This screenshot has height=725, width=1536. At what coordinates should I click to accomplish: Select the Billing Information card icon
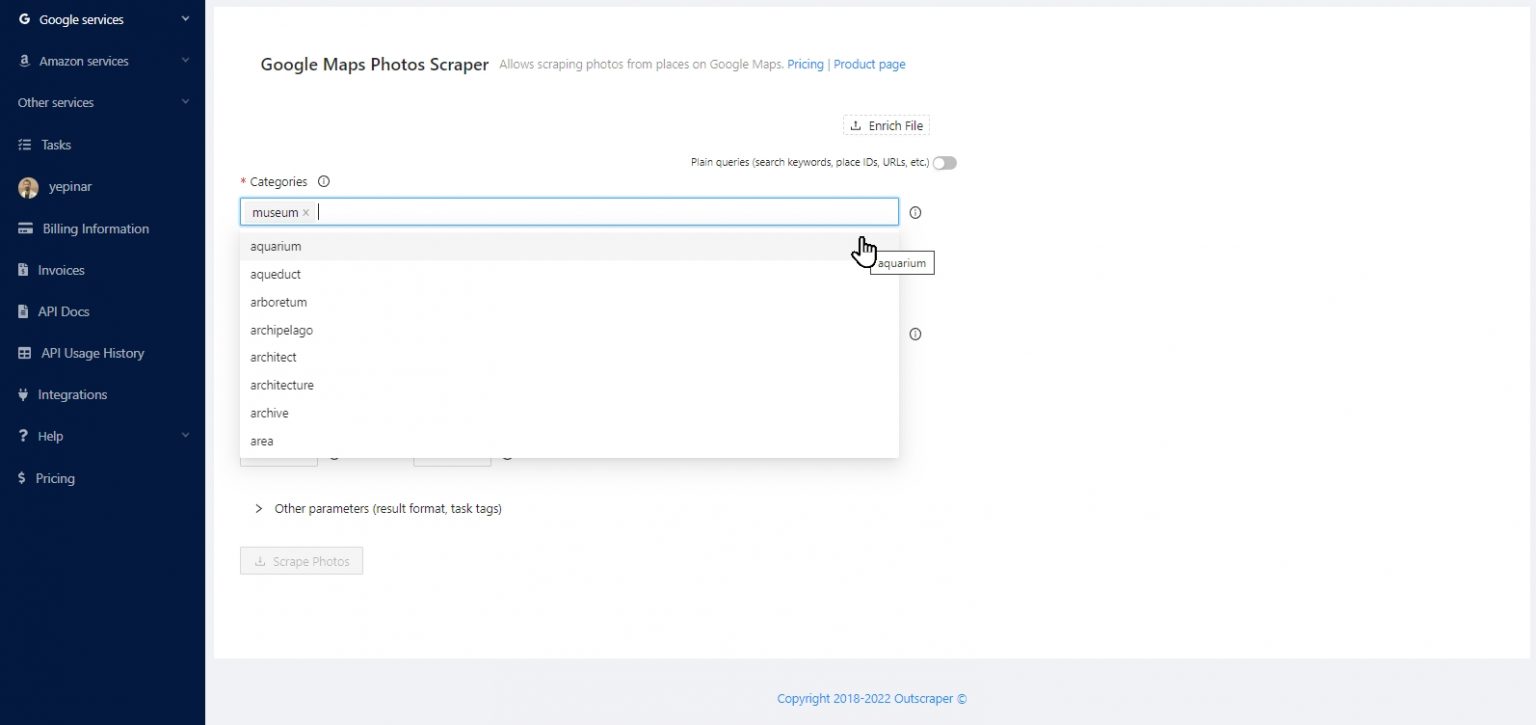click(x=25, y=228)
